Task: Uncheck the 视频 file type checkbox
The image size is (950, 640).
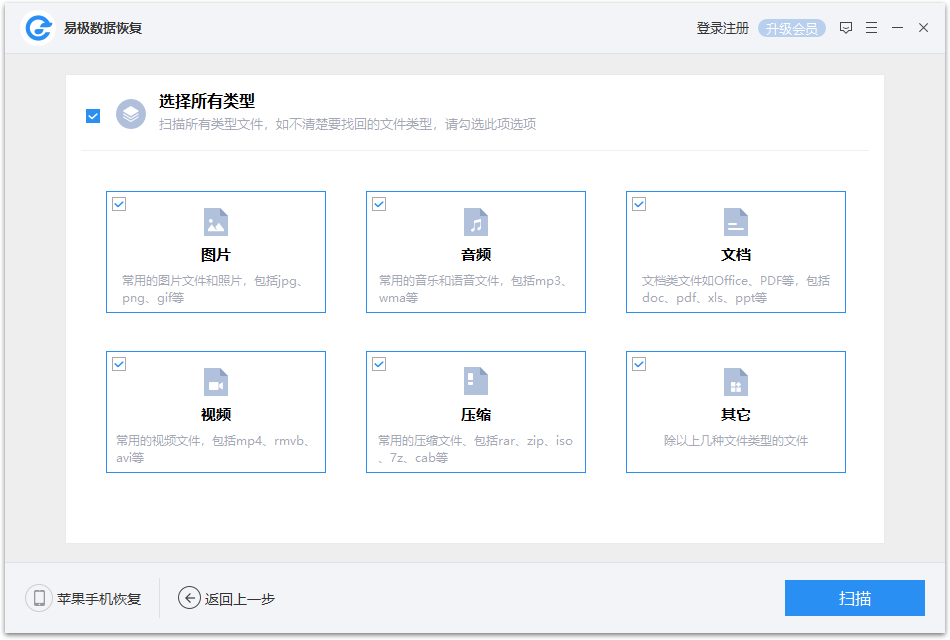Action: [x=119, y=364]
